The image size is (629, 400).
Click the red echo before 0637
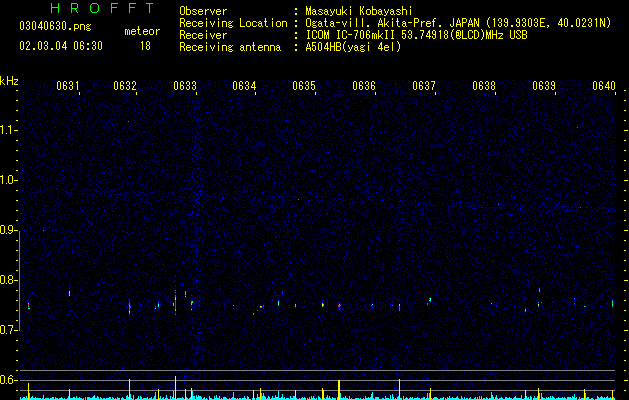pyautogui.click(x=400, y=307)
